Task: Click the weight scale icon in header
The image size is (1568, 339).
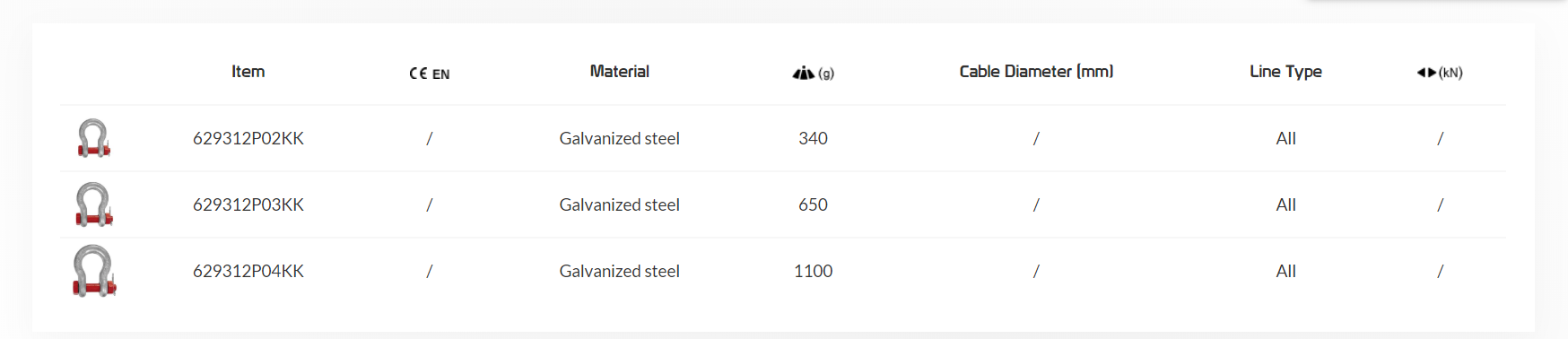Action: [x=804, y=73]
